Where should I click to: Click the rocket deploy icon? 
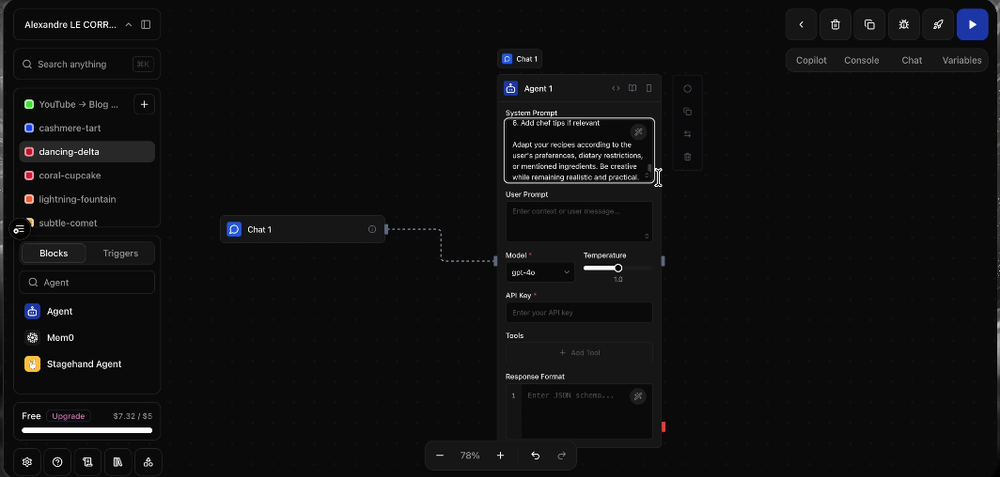[x=938, y=25]
